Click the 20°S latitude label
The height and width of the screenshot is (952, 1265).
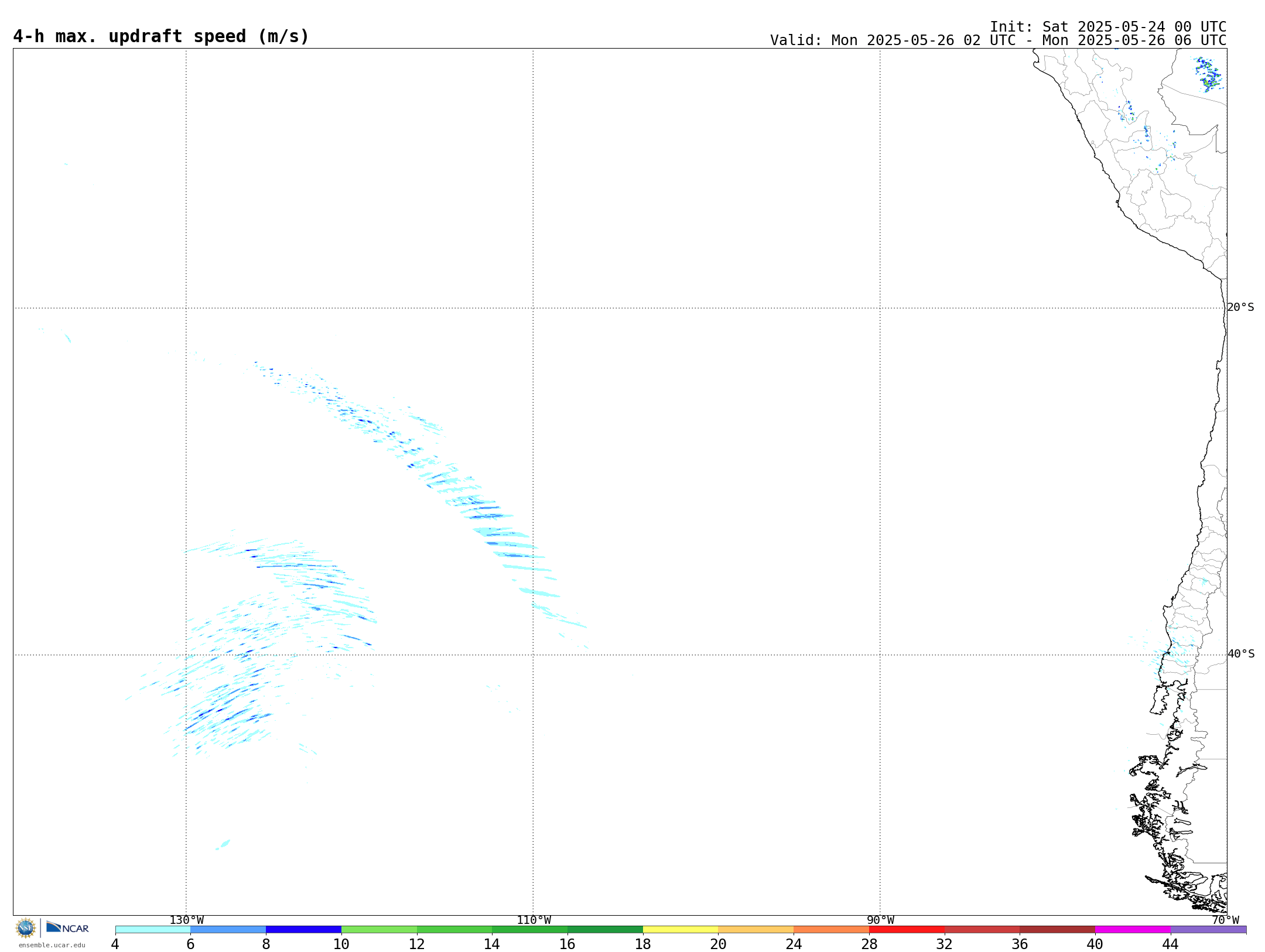(1241, 307)
